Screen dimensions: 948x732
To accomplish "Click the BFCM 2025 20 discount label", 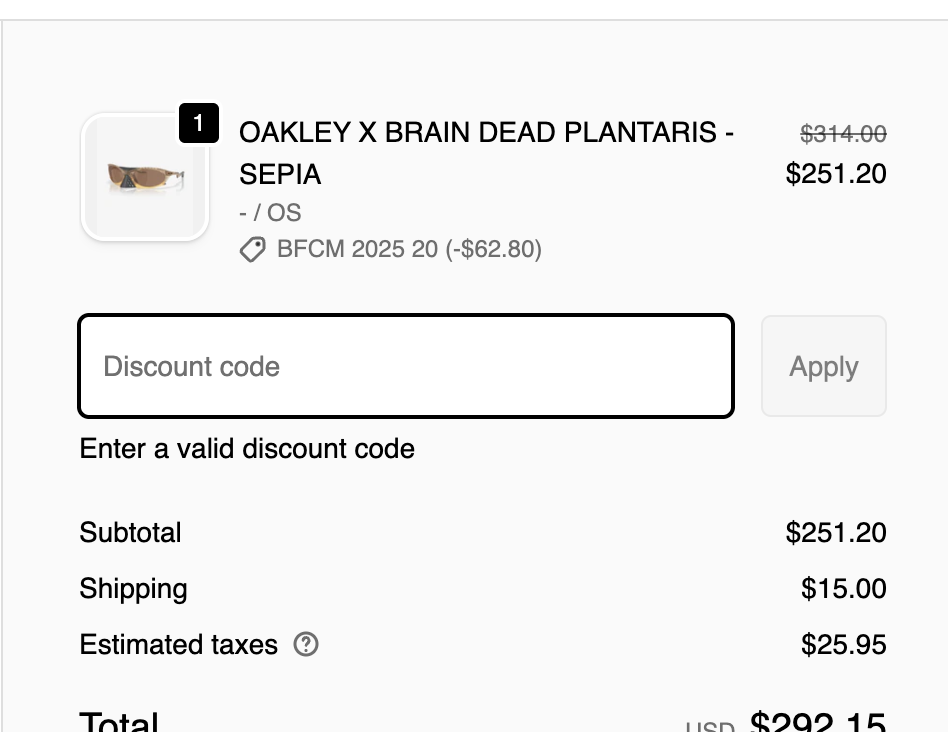I will pyautogui.click(x=409, y=249).
